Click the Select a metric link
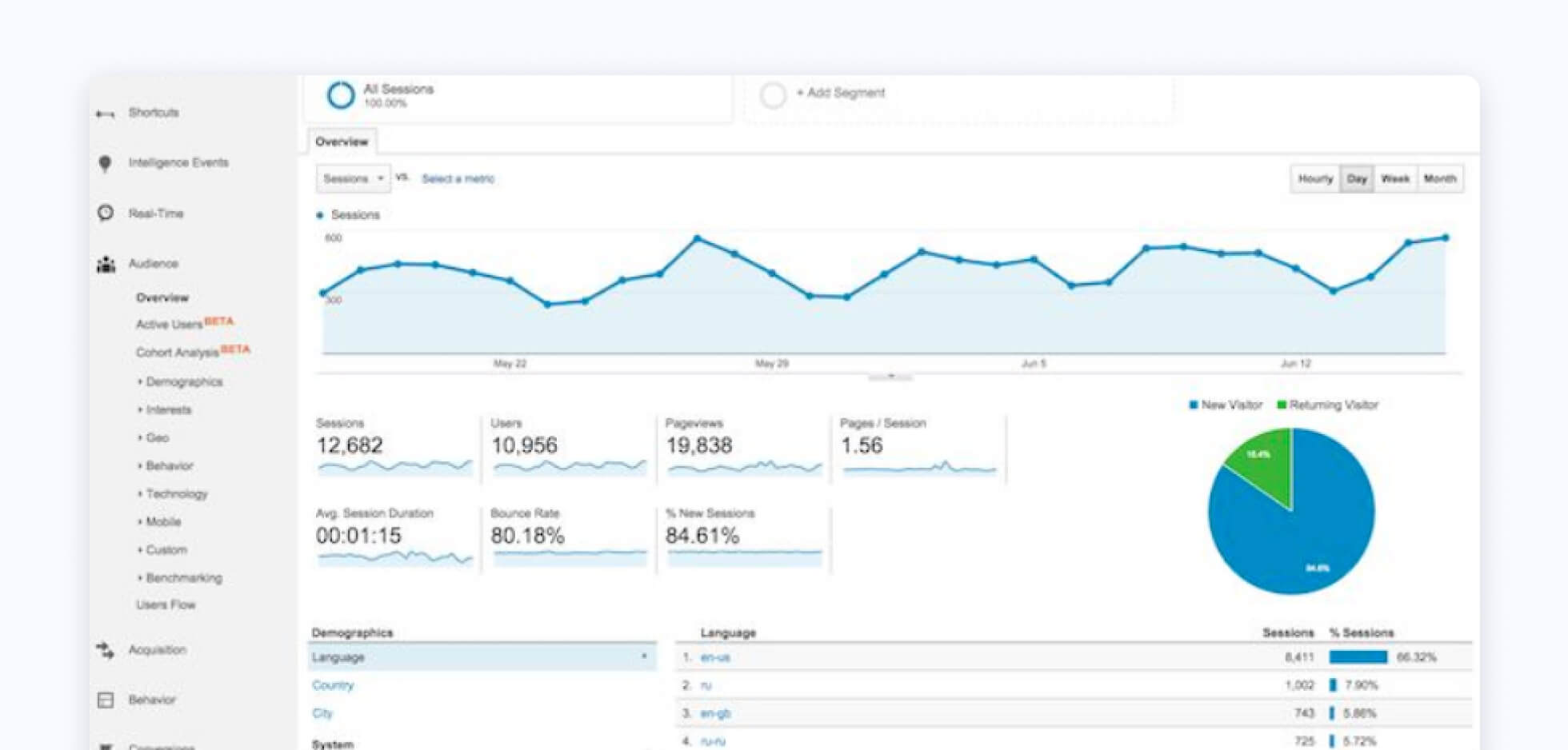The height and width of the screenshot is (750, 1568). 458,179
